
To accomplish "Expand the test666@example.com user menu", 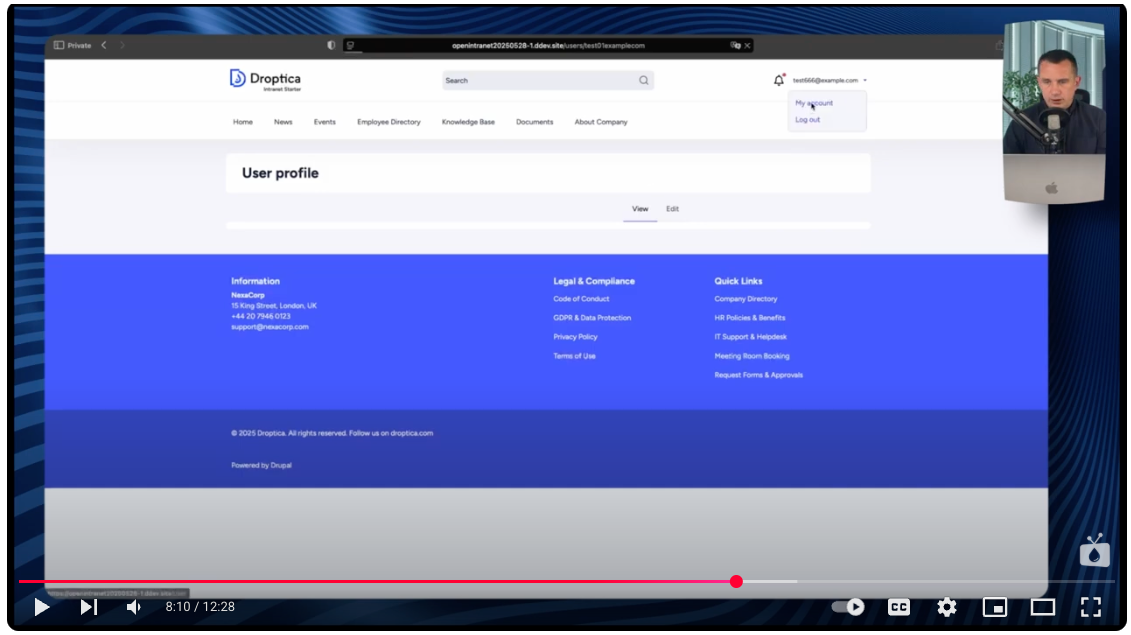I will click(x=829, y=80).
